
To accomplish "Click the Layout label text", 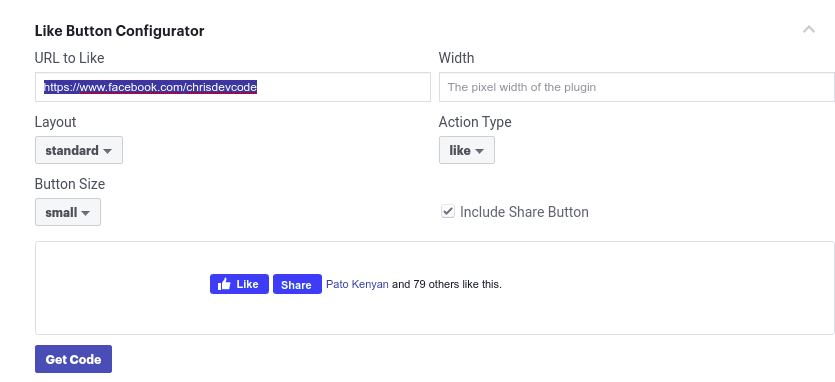I will click(x=55, y=122).
